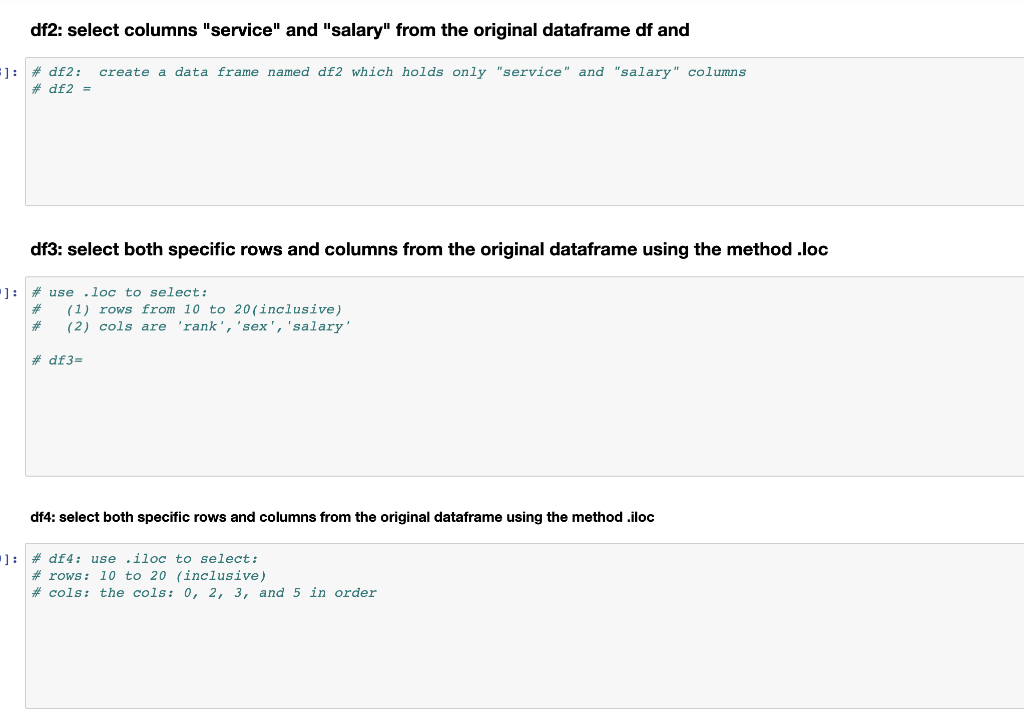Click the empty area below the df4 comments
The image size is (1024, 718).
coord(400,650)
